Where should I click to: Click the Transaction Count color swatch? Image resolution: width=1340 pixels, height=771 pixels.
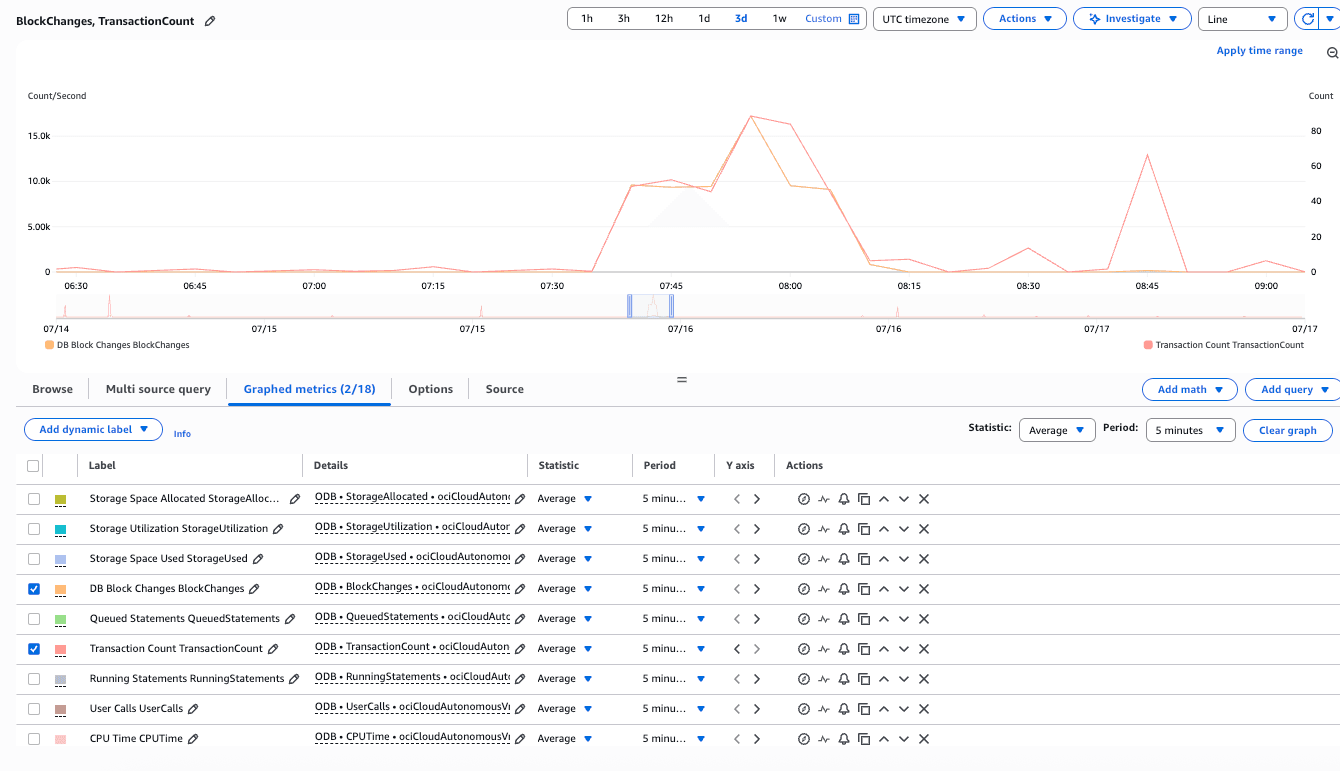59,648
